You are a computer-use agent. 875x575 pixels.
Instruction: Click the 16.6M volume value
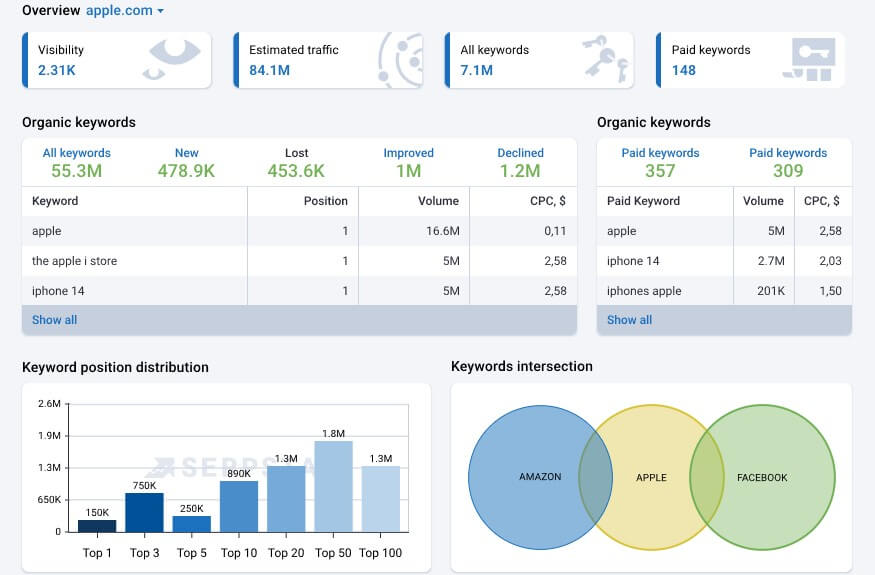(x=443, y=231)
